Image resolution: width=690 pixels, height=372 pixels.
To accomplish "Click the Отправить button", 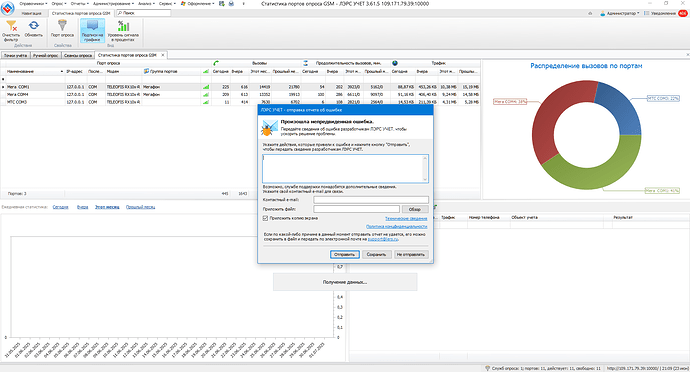I will click(345, 254).
